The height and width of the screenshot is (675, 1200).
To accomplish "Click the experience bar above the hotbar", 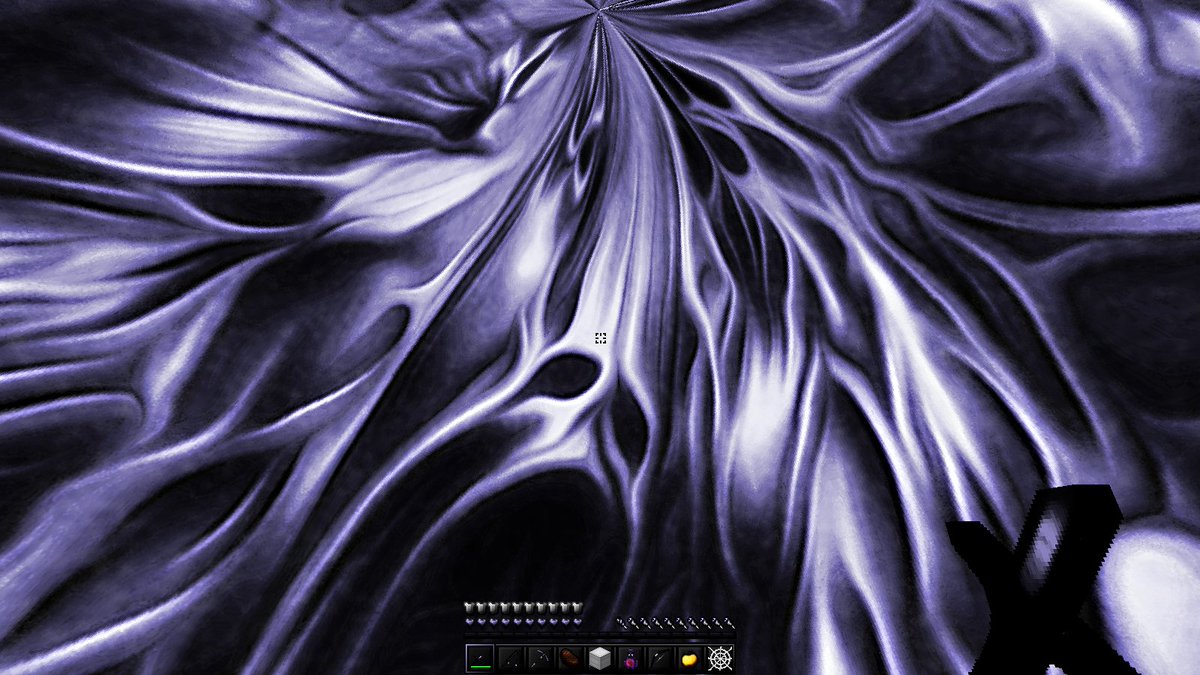I will point(600,635).
